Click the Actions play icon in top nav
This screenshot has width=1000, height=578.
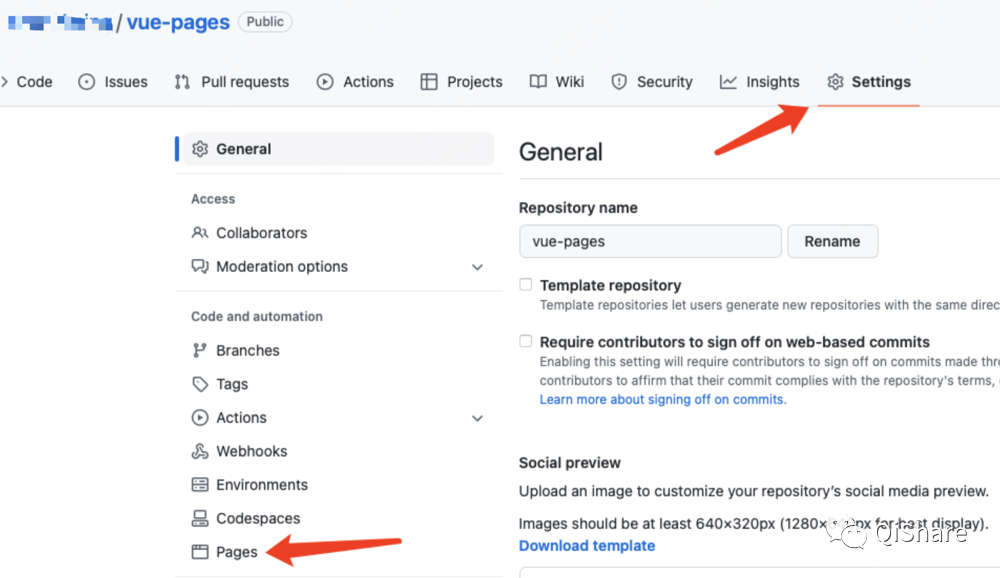click(x=325, y=82)
